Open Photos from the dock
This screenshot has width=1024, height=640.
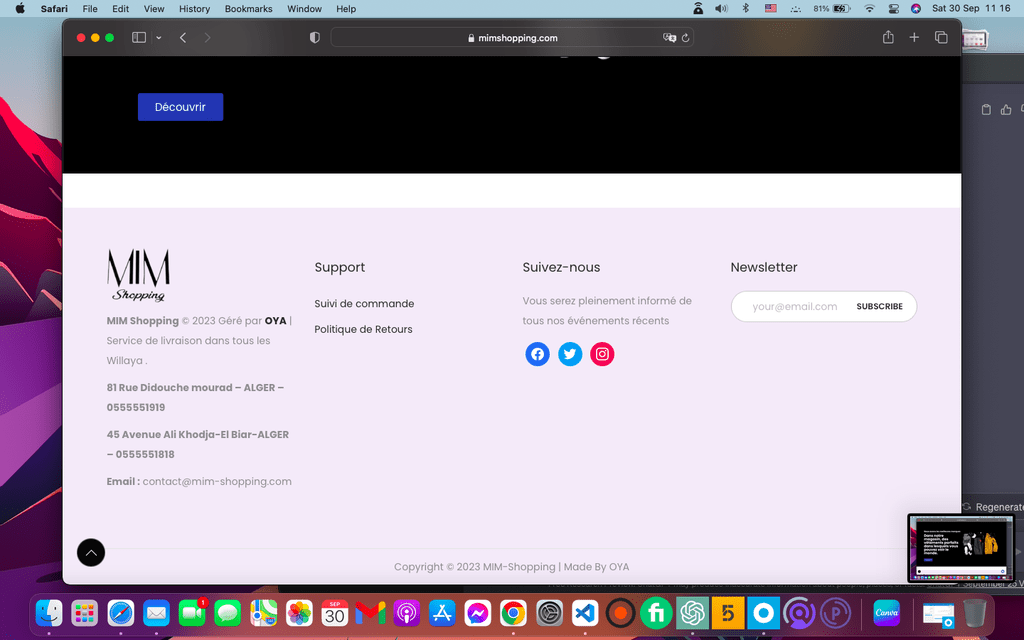click(299, 613)
